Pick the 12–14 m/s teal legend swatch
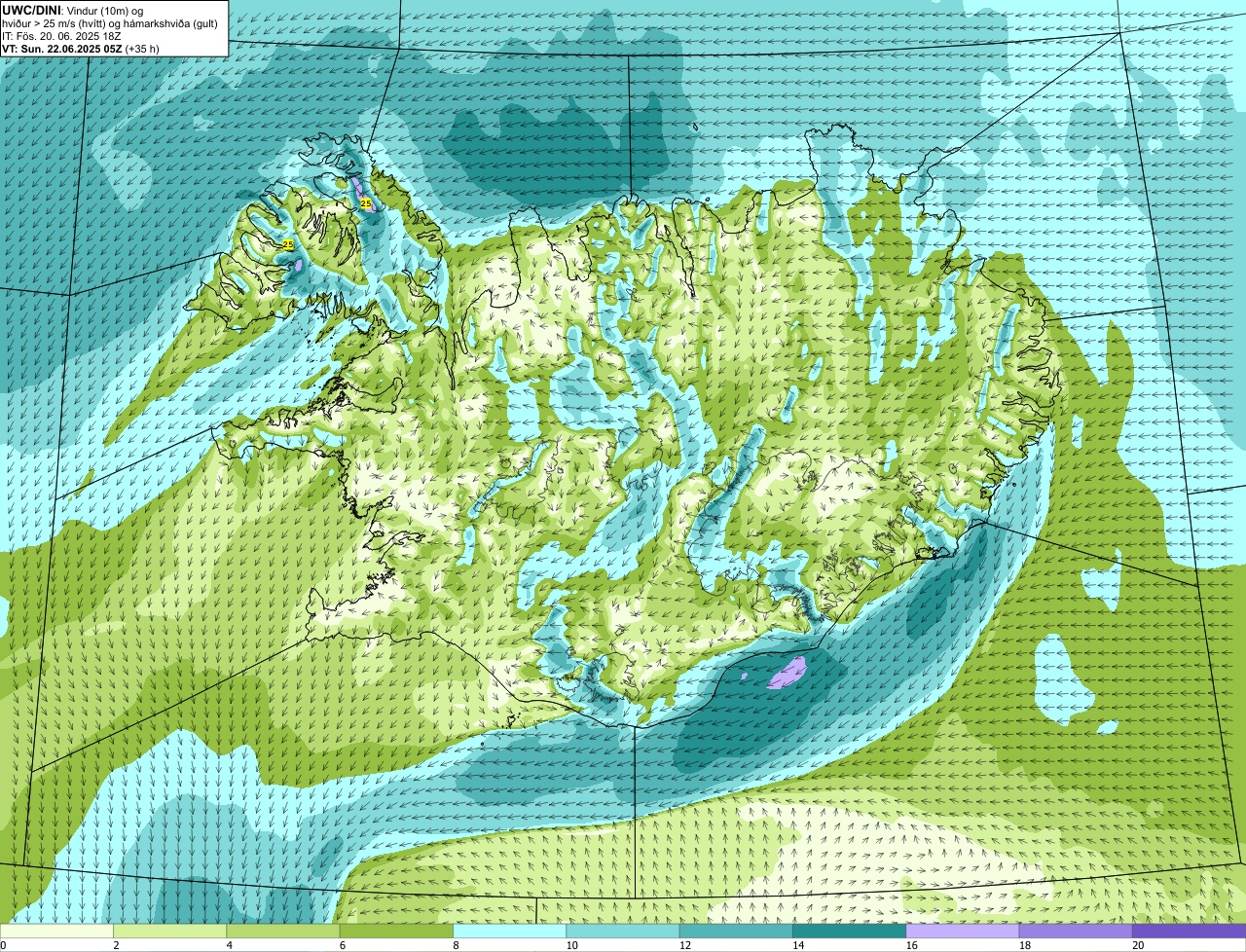Image resolution: width=1246 pixels, height=952 pixels. tap(736, 931)
